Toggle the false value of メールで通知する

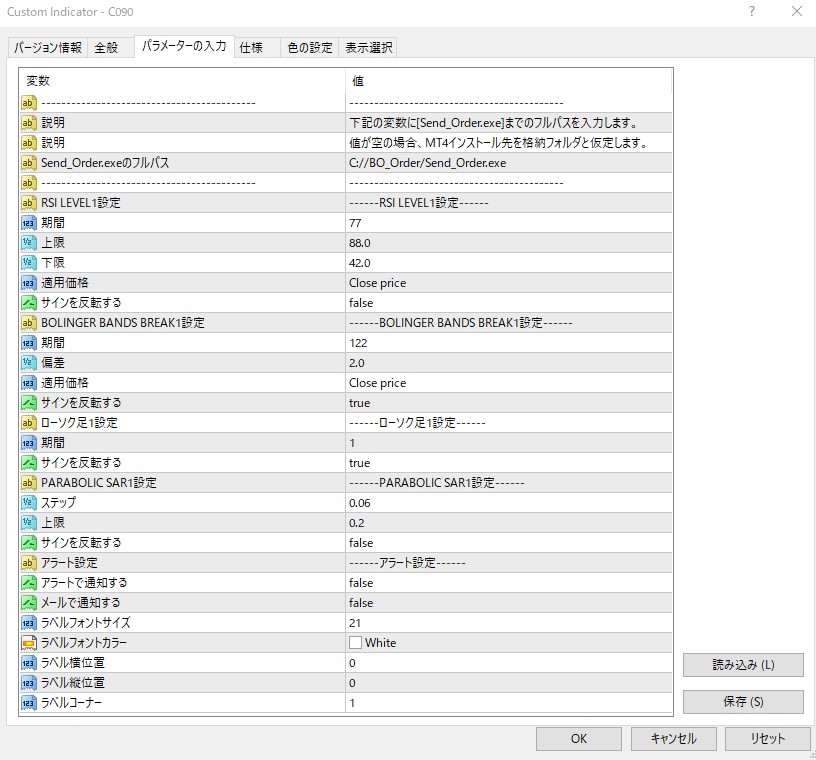coord(361,603)
